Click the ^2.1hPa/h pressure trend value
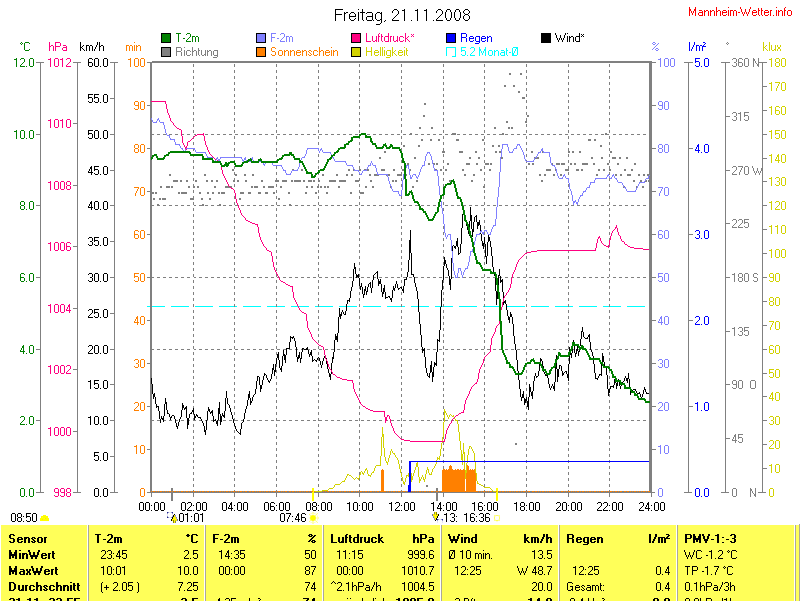The image size is (800, 601). tap(356, 587)
